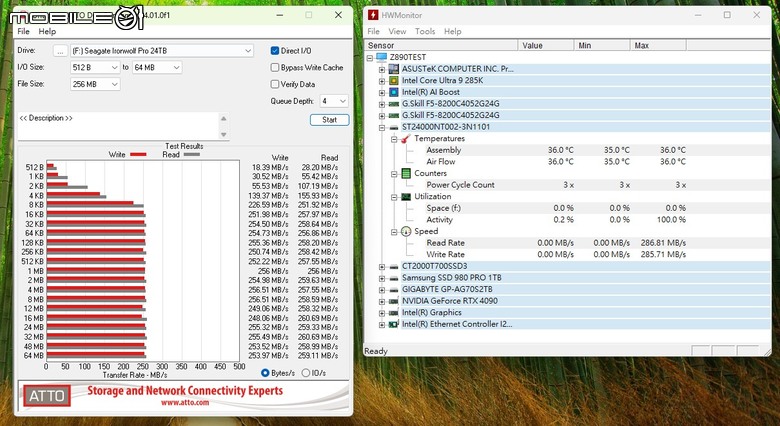Click the ST24000NT002 hard drive icon
Screen dimensions: 780x426
coord(393,127)
